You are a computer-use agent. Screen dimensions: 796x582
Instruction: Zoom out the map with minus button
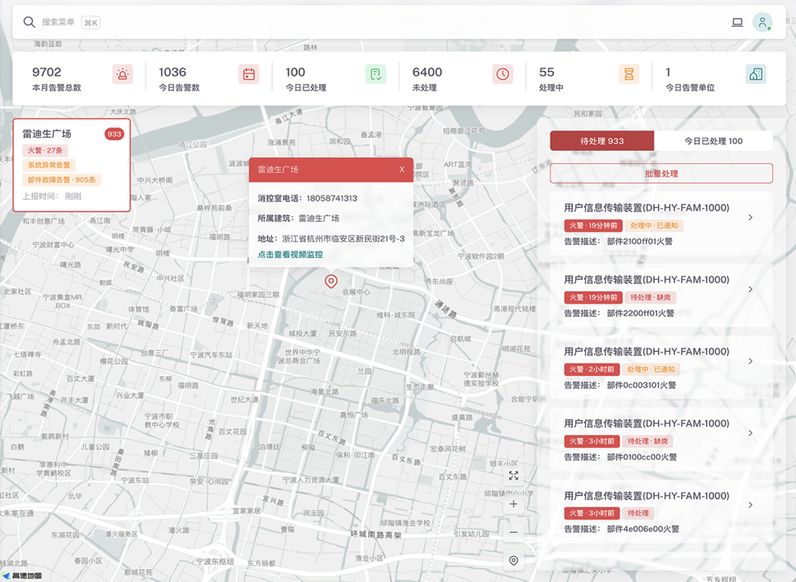pyautogui.click(x=514, y=532)
